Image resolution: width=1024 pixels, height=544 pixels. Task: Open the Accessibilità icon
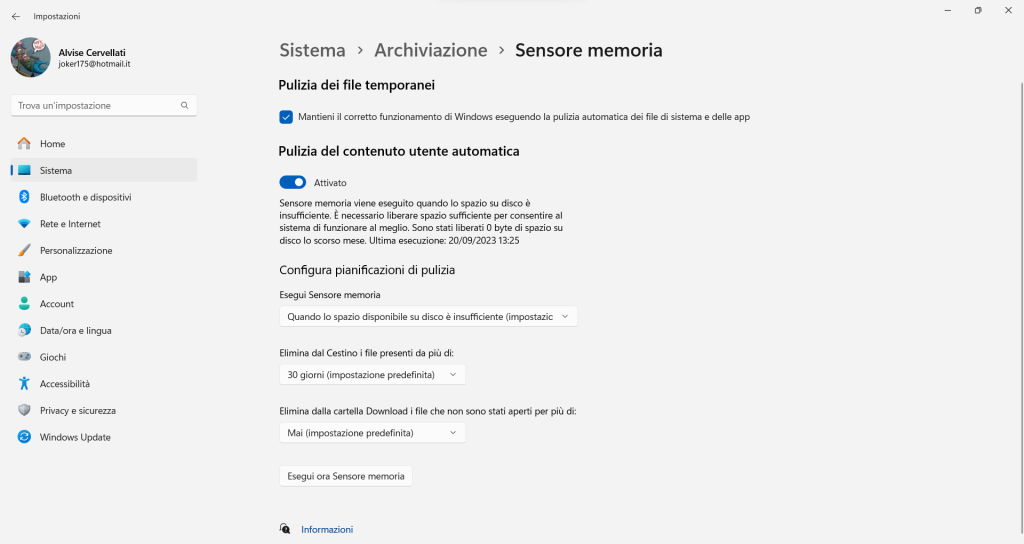24,384
